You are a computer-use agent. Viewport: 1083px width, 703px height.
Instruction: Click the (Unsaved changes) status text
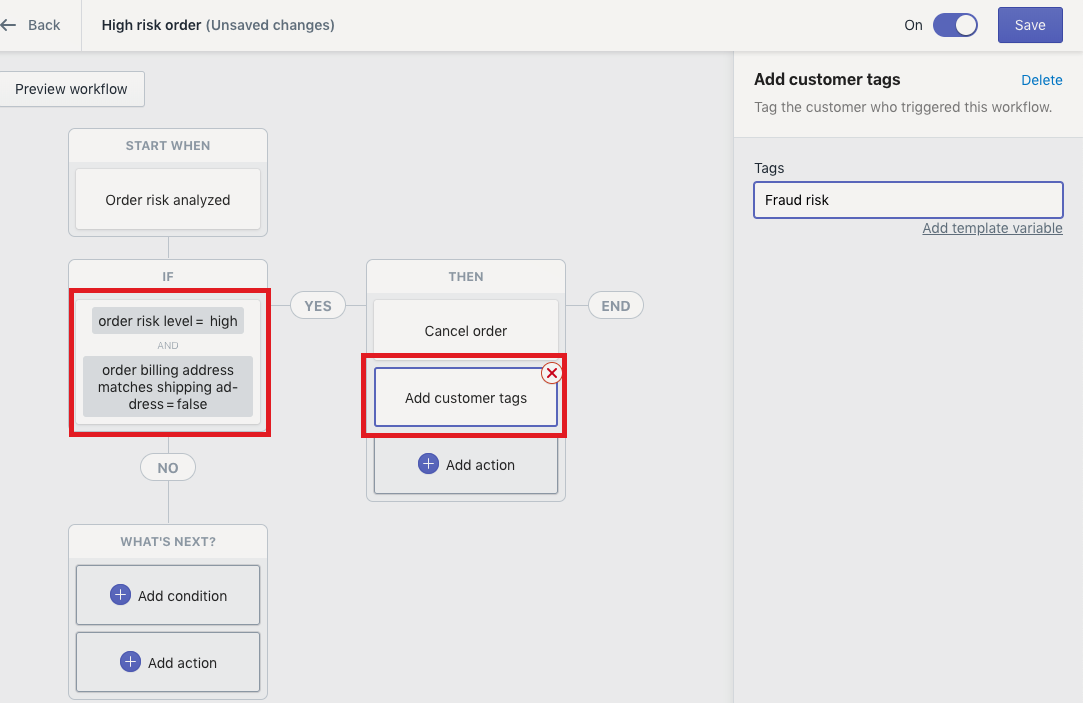point(270,25)
